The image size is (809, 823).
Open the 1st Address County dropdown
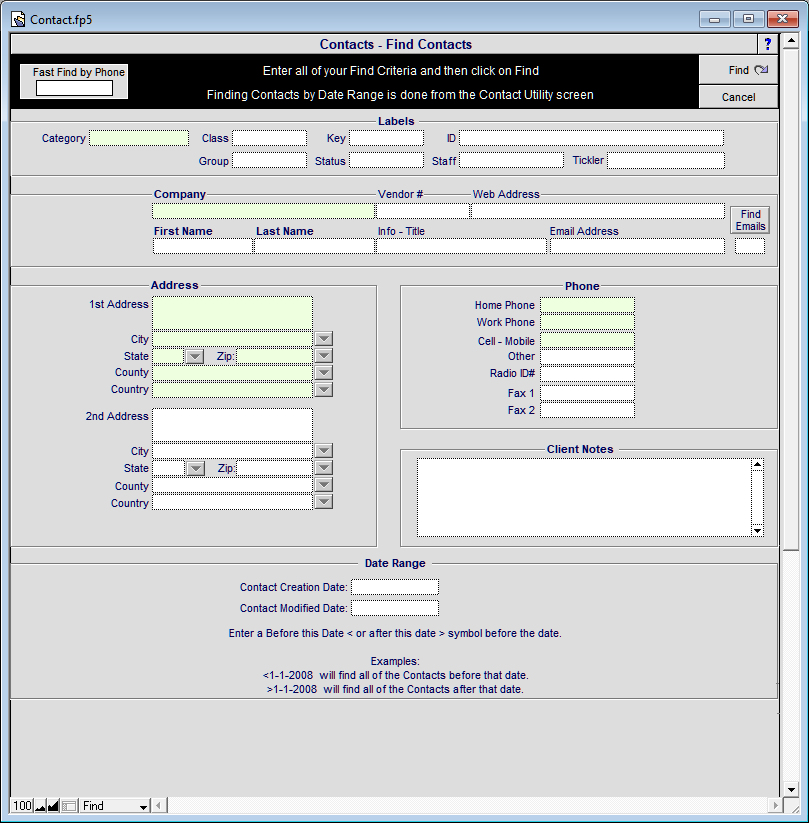click(324, 373)
